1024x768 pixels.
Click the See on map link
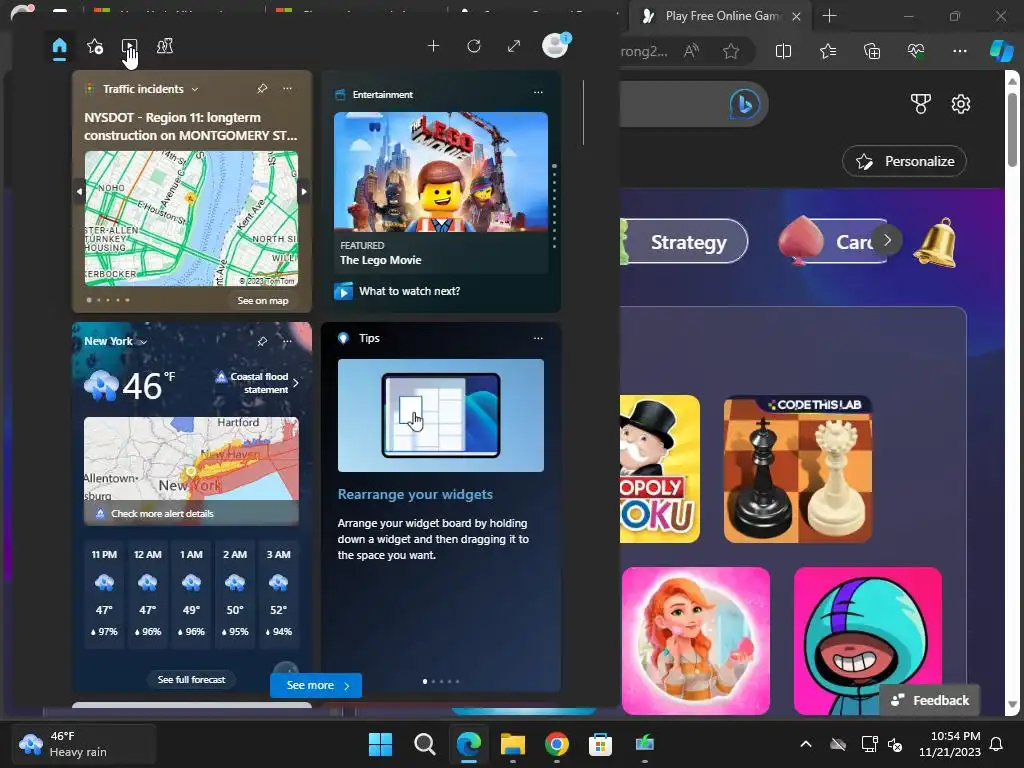[x=263, y=300]
